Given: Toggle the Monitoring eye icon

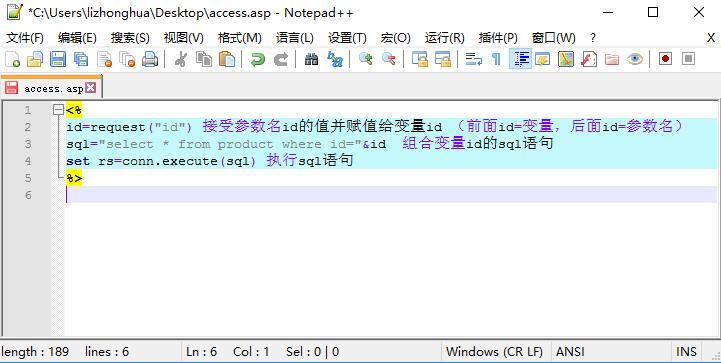Looking at the screenshot, I should (x=635, y=59).
